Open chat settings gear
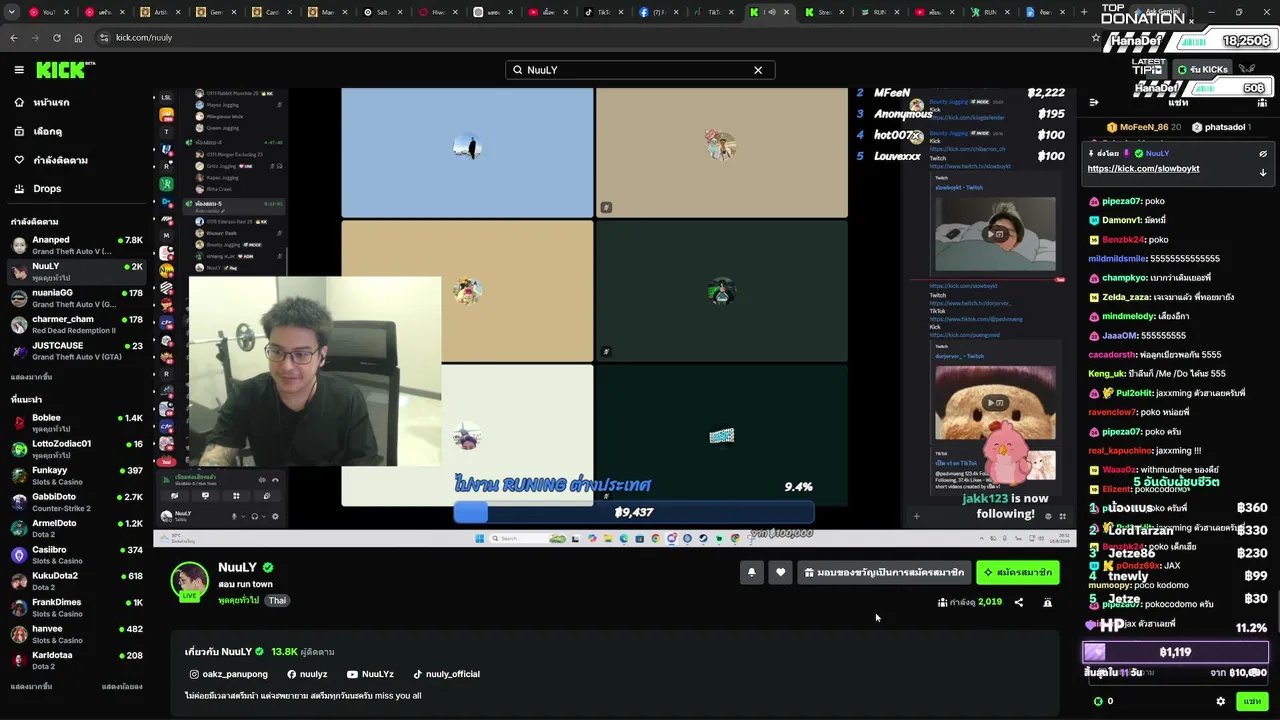Screen dimensions: 1280x720 1220,701
